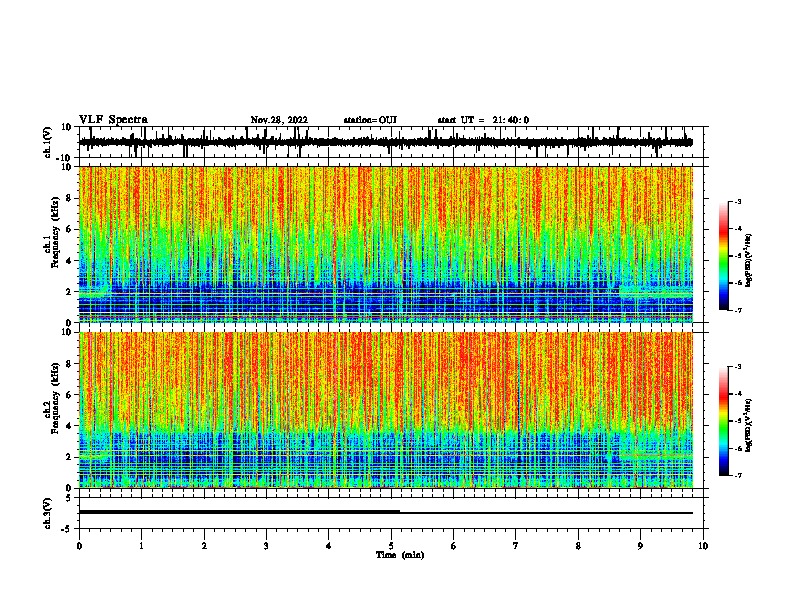Click the '2' kHz tick on ch.2 spectrogram
Viewport: 792px width, 612px height.
pyautogui.click(x=69, y=457)
